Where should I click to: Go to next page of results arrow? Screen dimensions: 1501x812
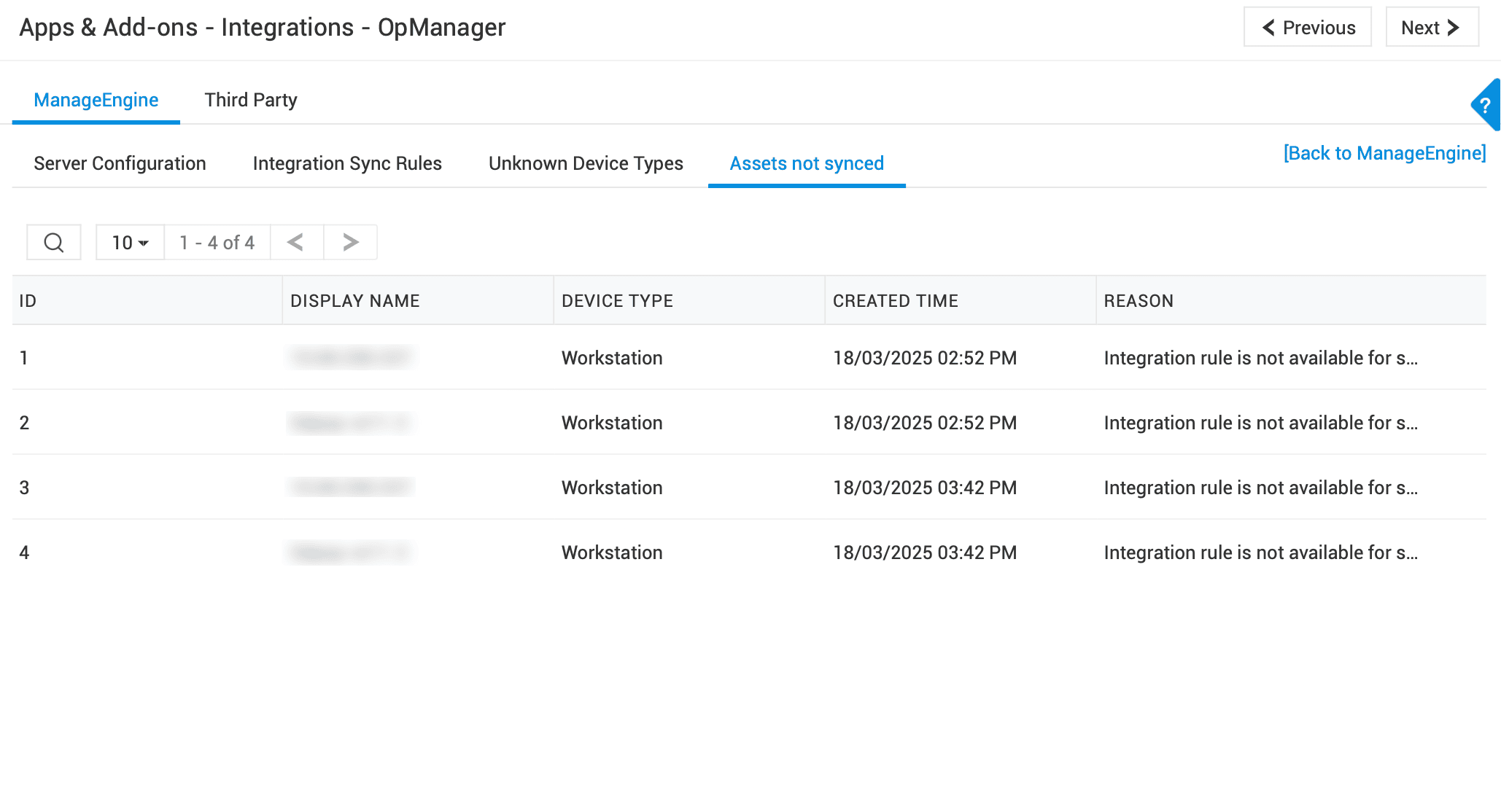351,243
